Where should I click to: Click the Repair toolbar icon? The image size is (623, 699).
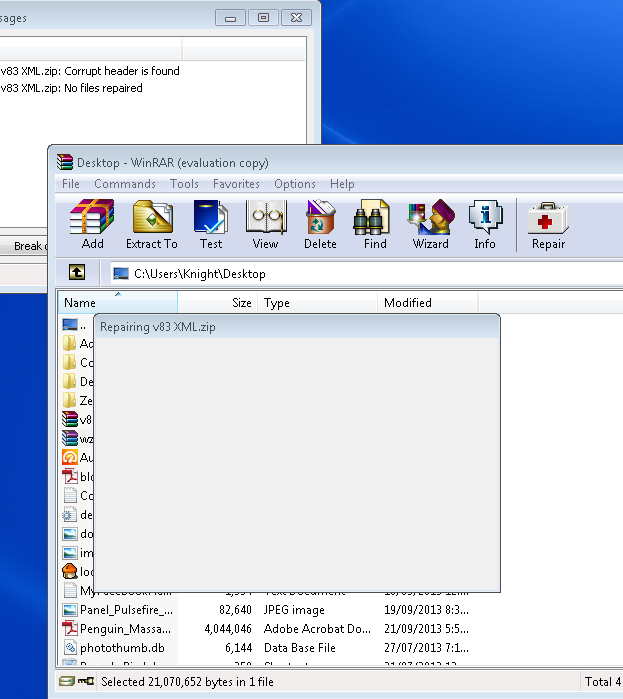[548, 218]
